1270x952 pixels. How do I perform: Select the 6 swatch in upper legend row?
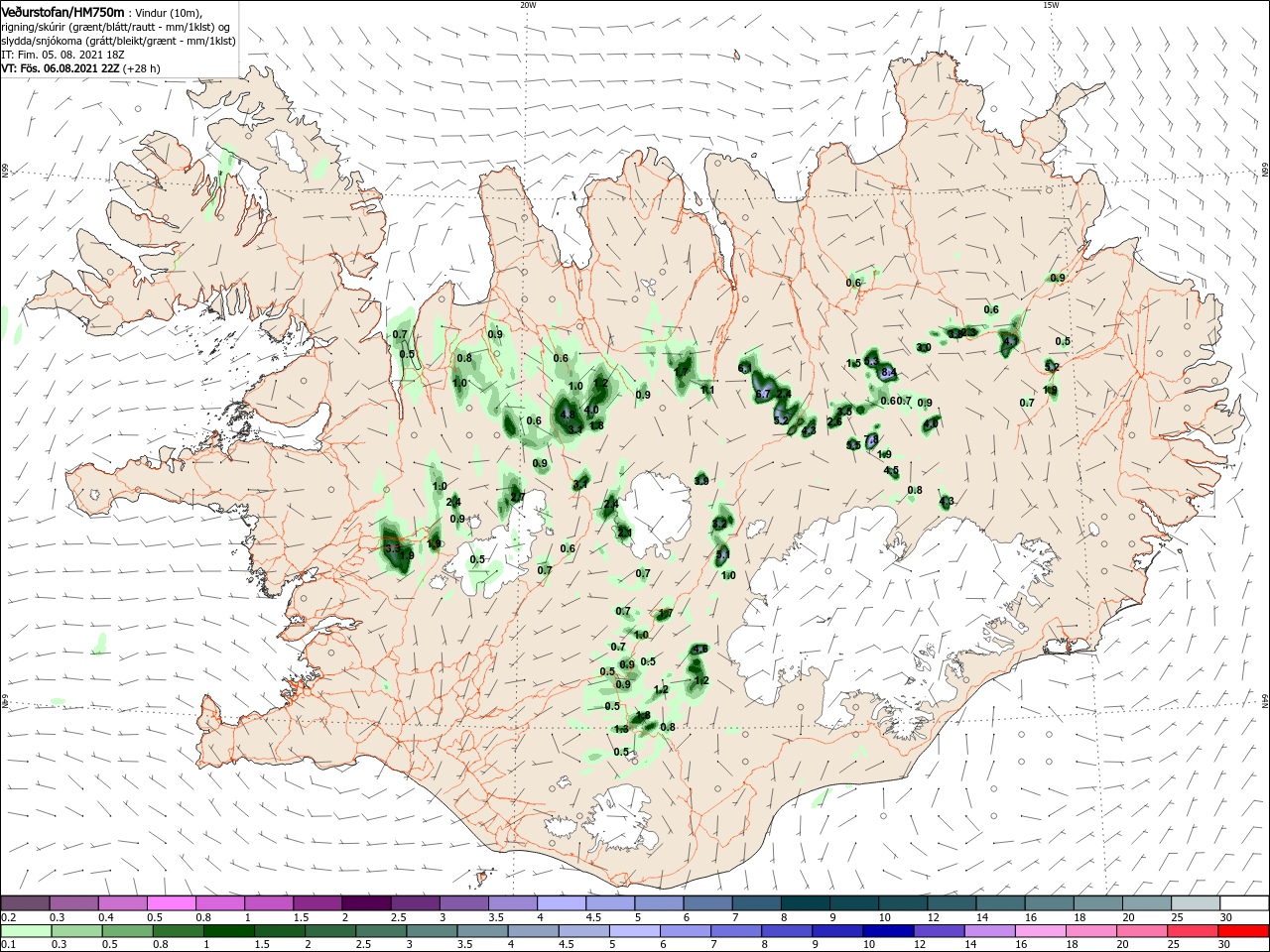tap(706, 903)
